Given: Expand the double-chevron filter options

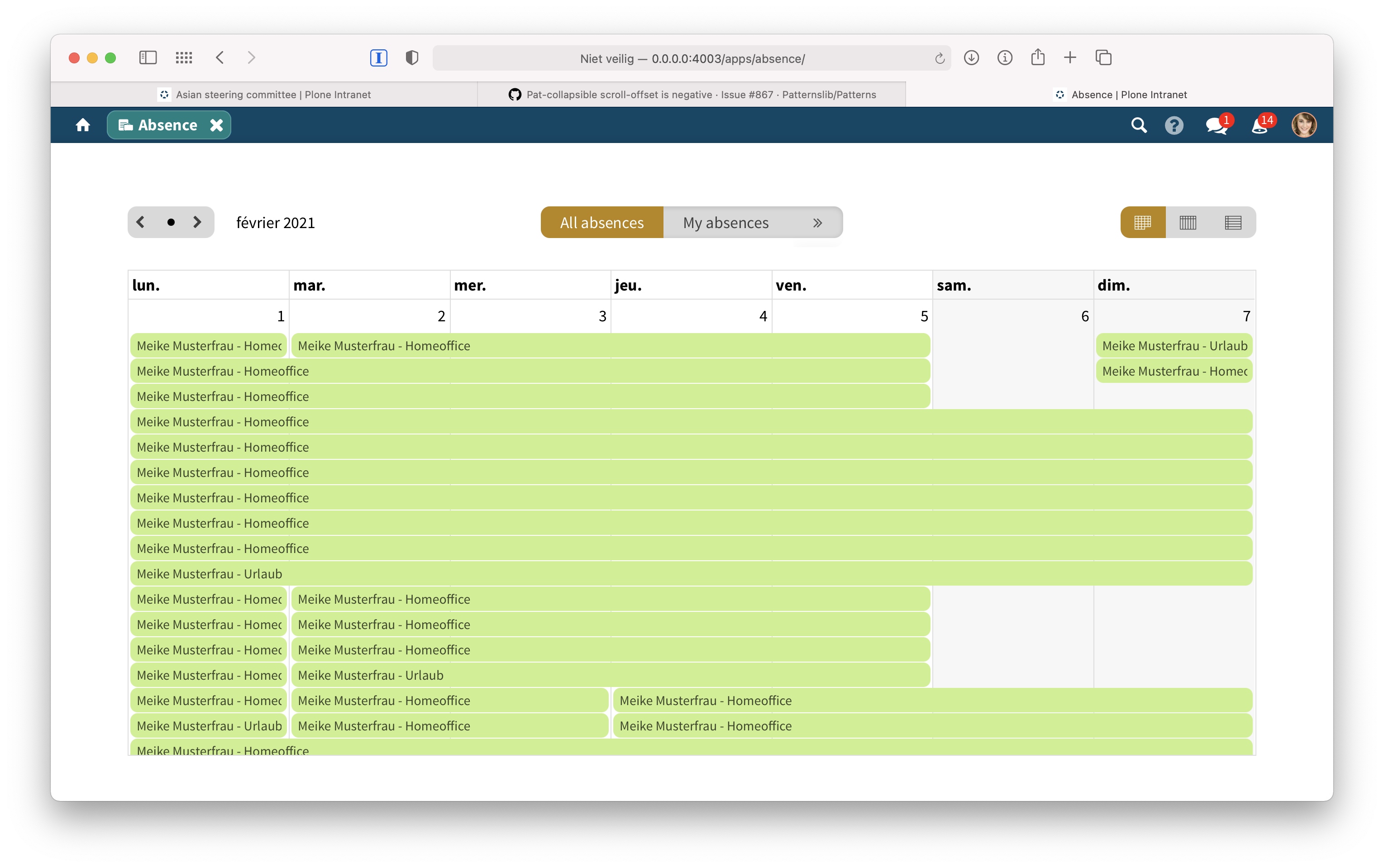Looking at the screenshot, I should pyautogui.click(x=817, y=222).
